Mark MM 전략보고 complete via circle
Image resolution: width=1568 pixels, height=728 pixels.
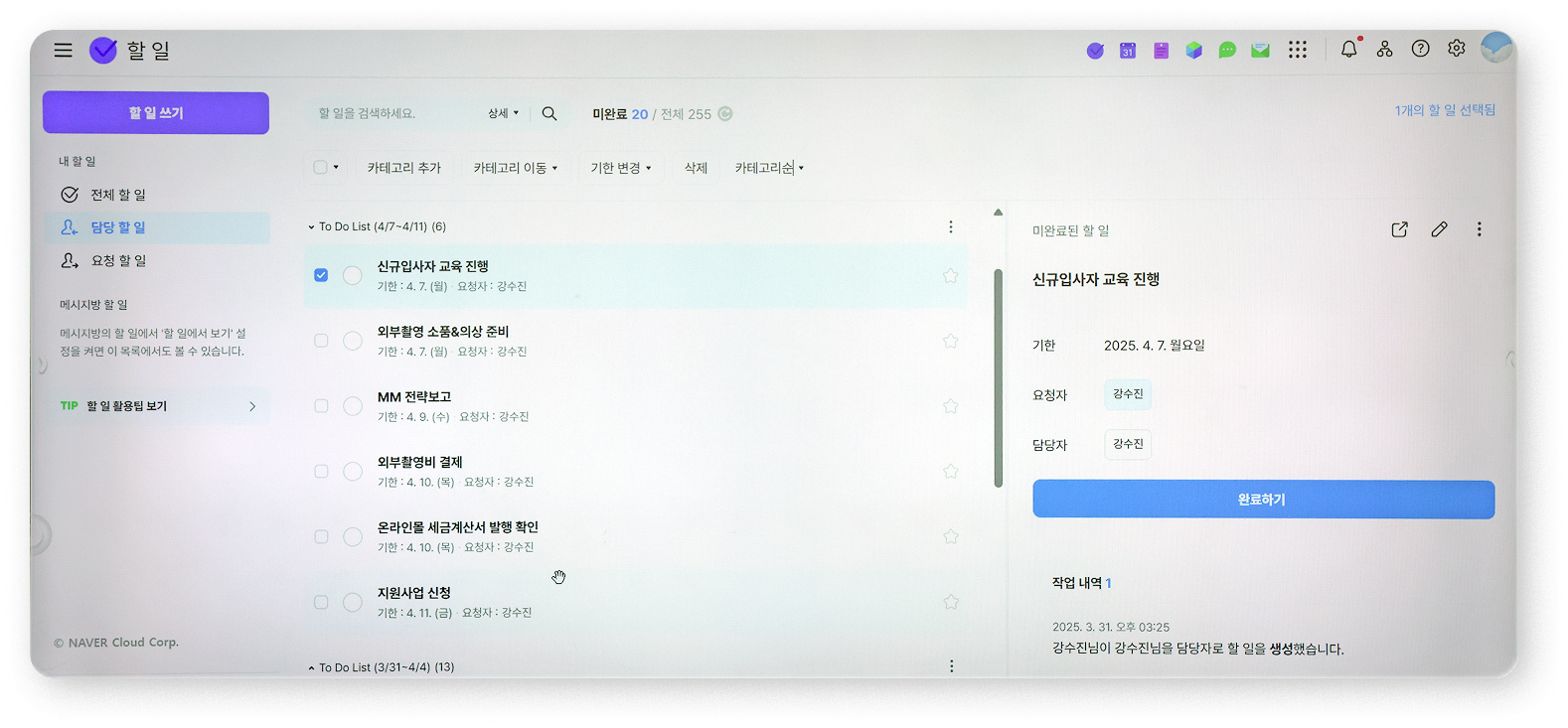(x=353, y=406)
